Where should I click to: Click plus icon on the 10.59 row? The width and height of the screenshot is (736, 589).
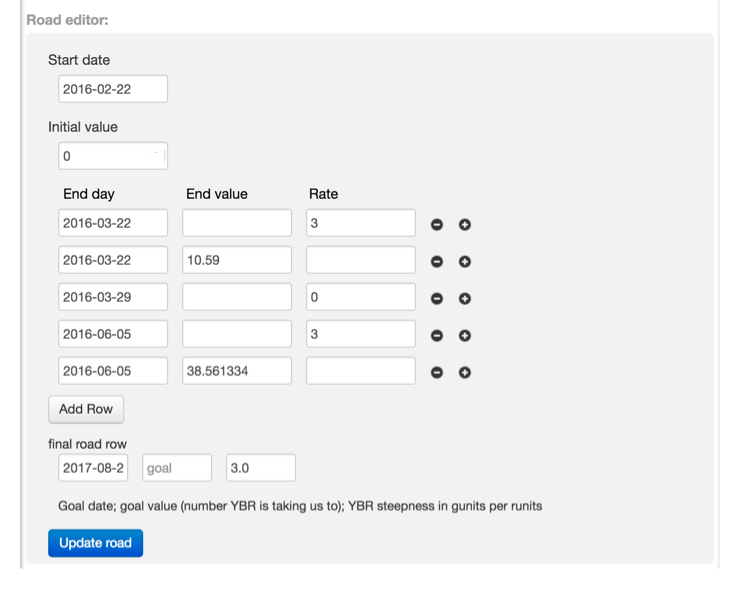(x=465, y=261)
